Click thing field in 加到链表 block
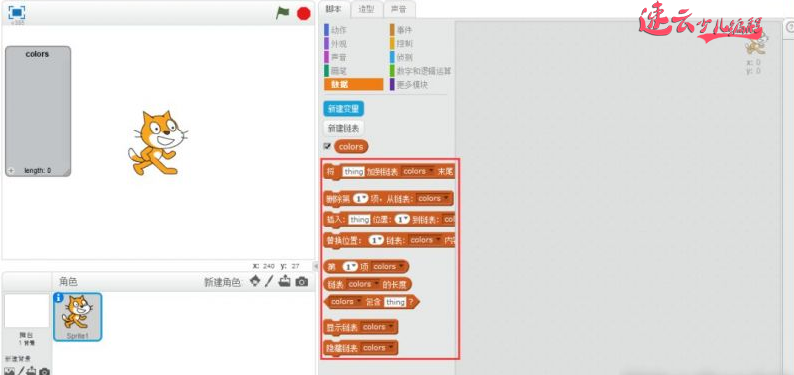This screenshot has width=794, height=375. click(x=353, y=172)
